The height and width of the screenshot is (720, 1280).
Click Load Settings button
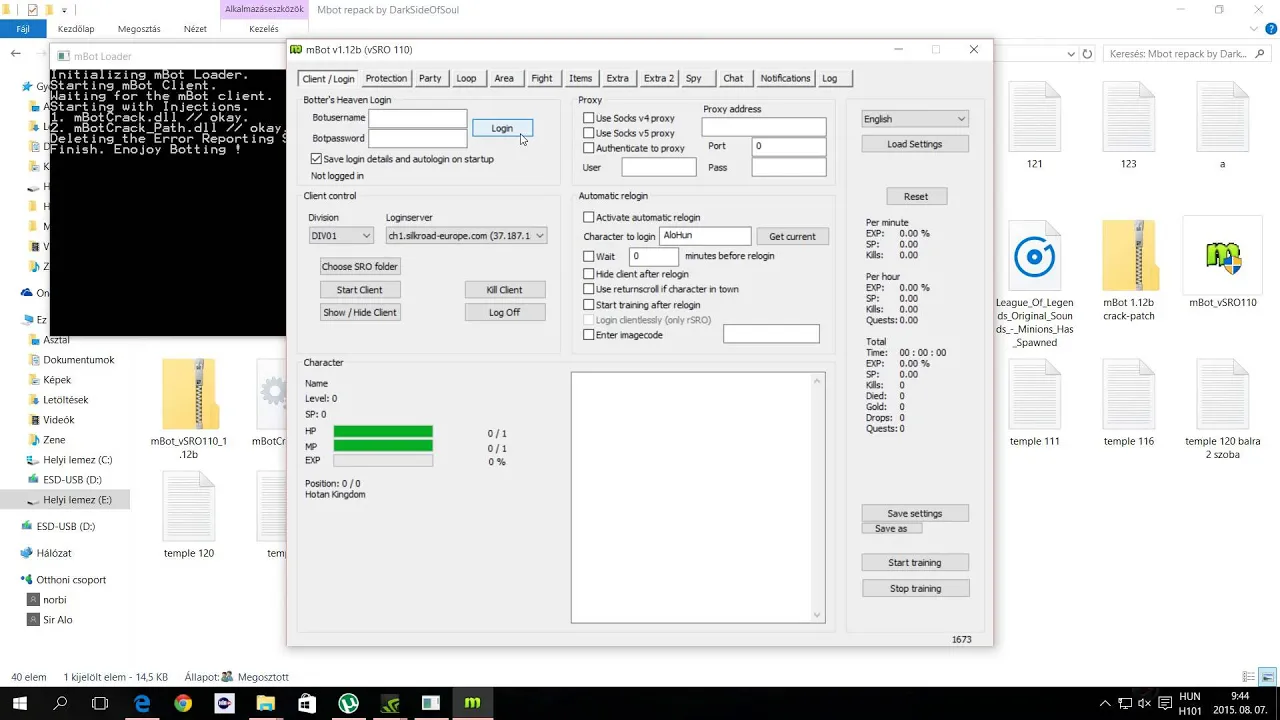point(915,144)
